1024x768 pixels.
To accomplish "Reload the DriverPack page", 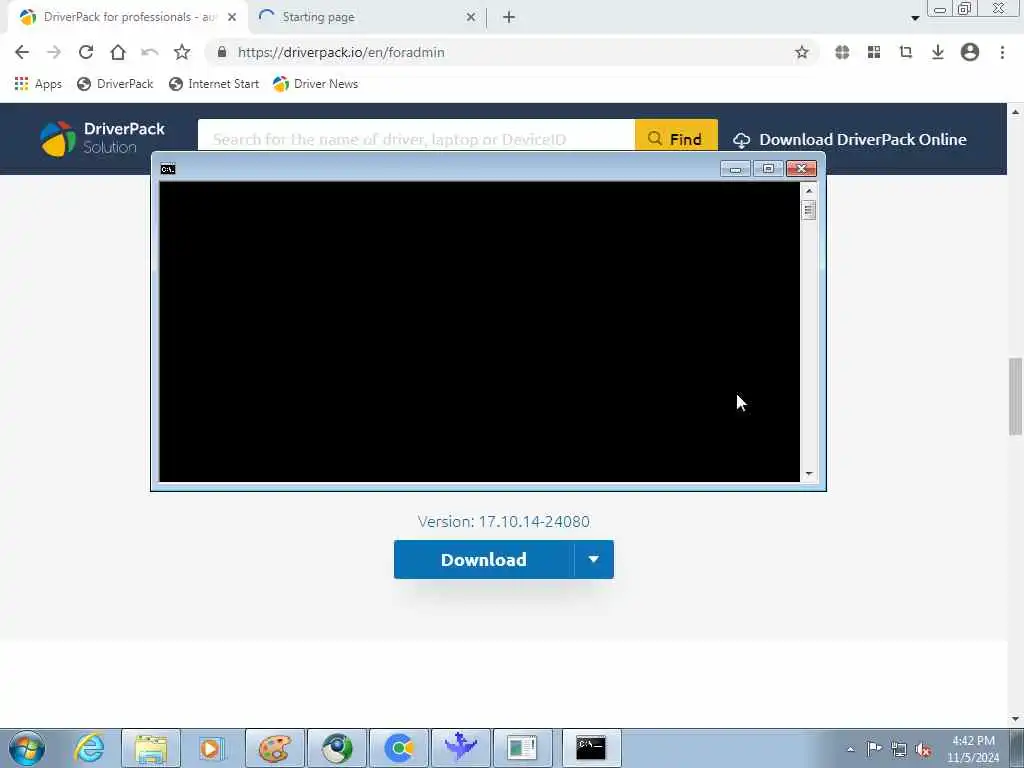I will (x=86, y=52).
